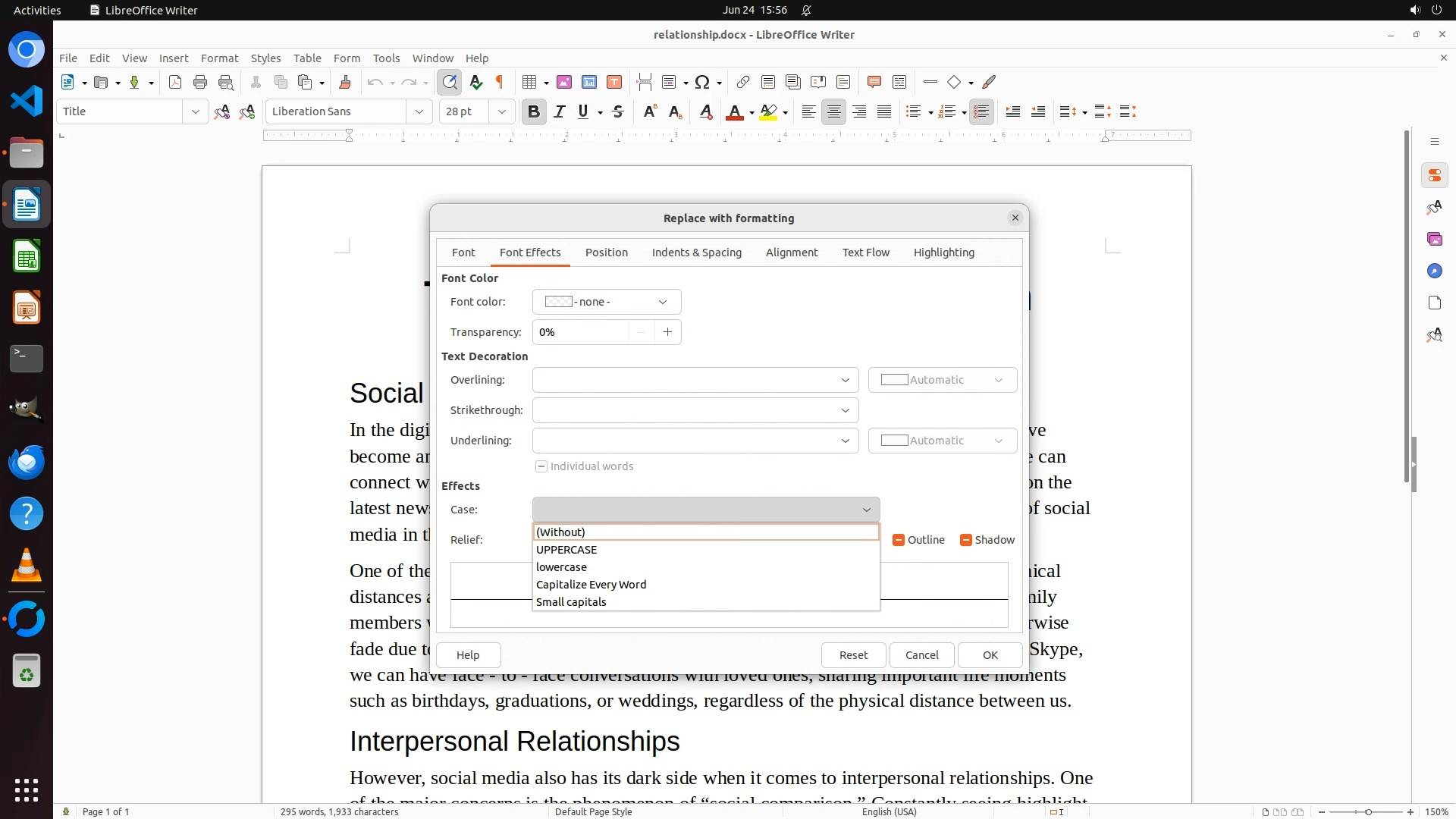Click the Export as PDF icon

click(x=175, y=82)
